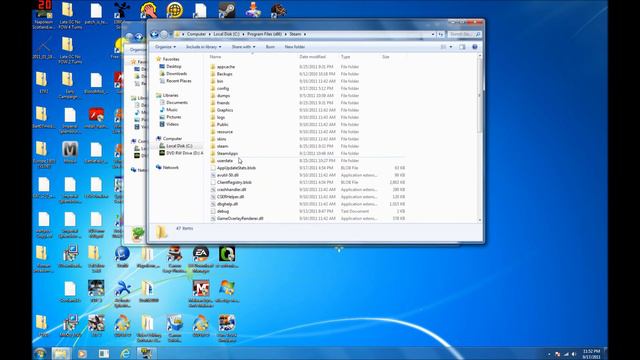Select the steam folder
The image size is (640, 360).
tap(222, 146)
